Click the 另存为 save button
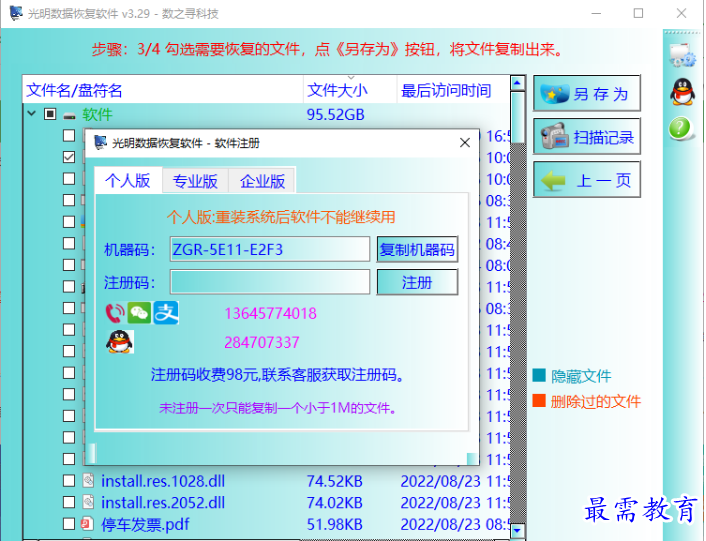The height and width of the screenshot is (541, 706). tap(587, 94)
